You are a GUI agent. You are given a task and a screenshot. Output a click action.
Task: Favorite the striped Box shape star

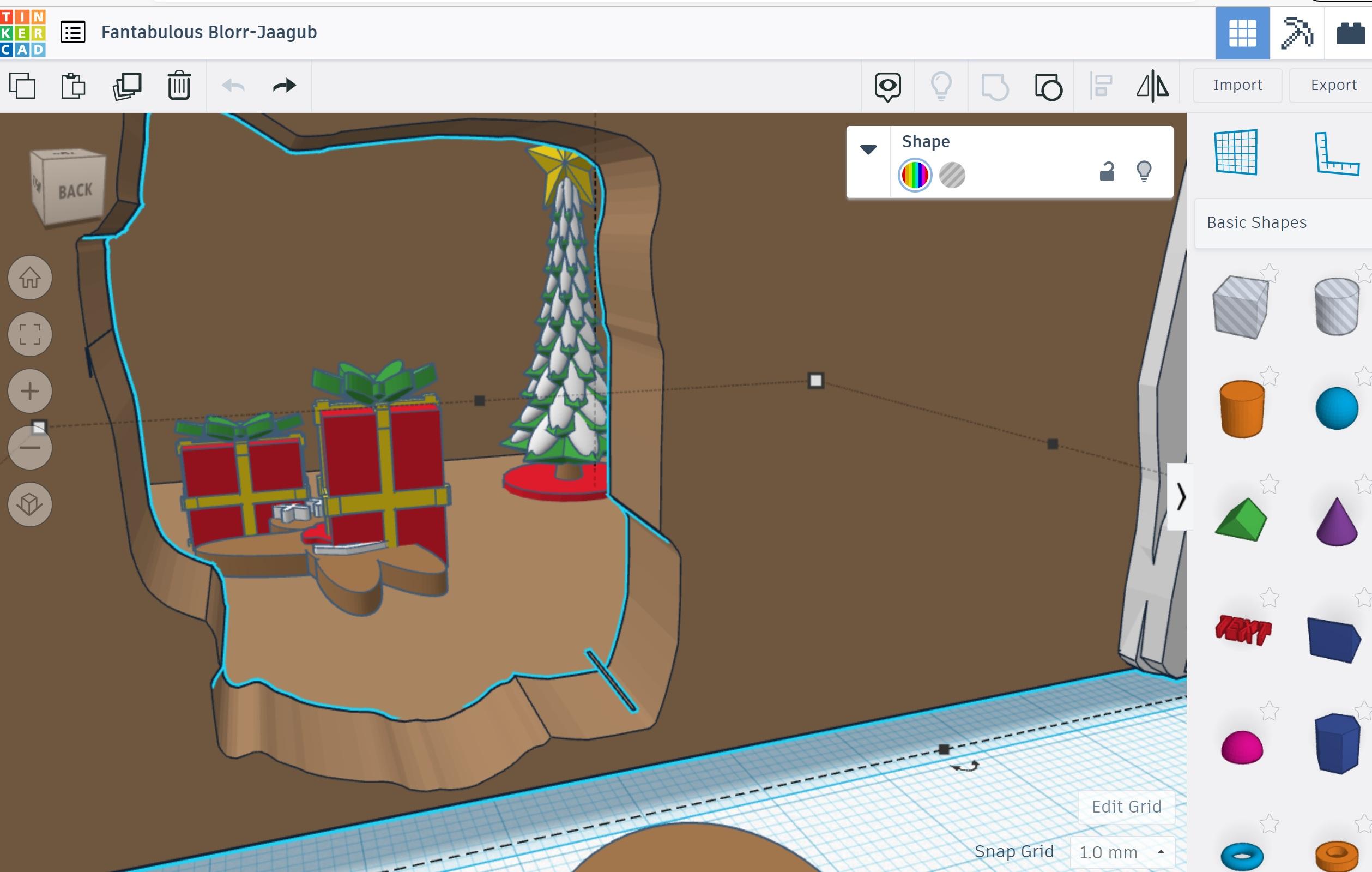pos(1270,274)
